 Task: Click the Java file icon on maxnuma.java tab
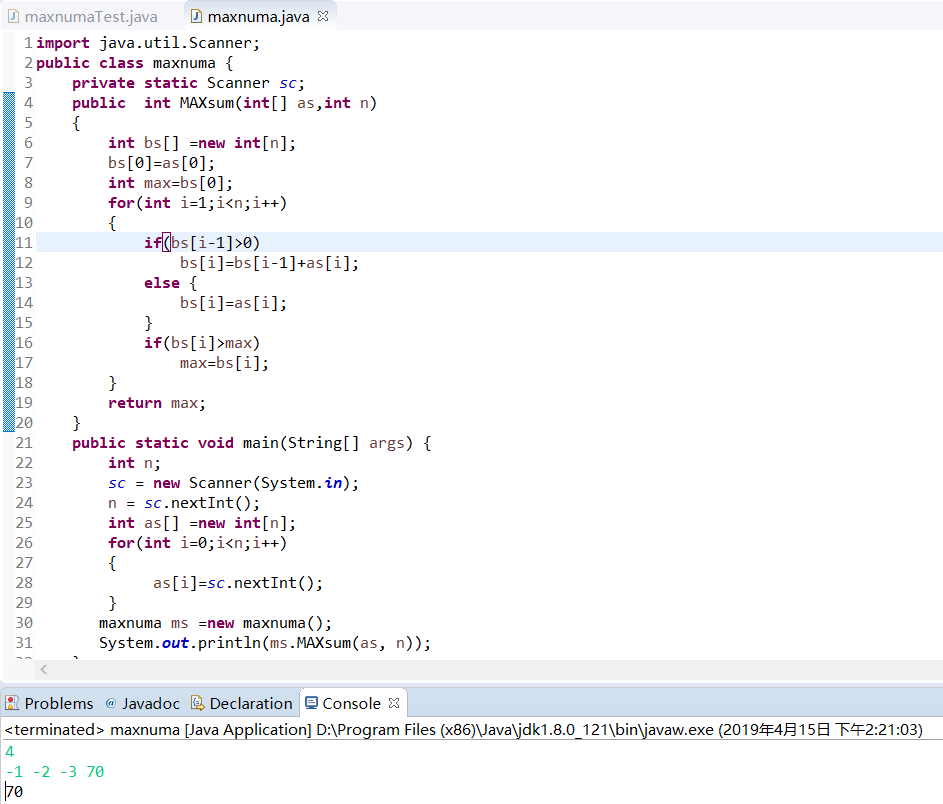(196, 17)
